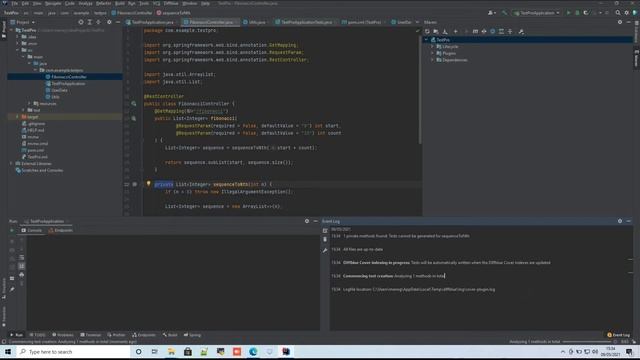Open Event Log button in status bar
The height and width of the screenshot is (360, 640).
pos(618,335)
